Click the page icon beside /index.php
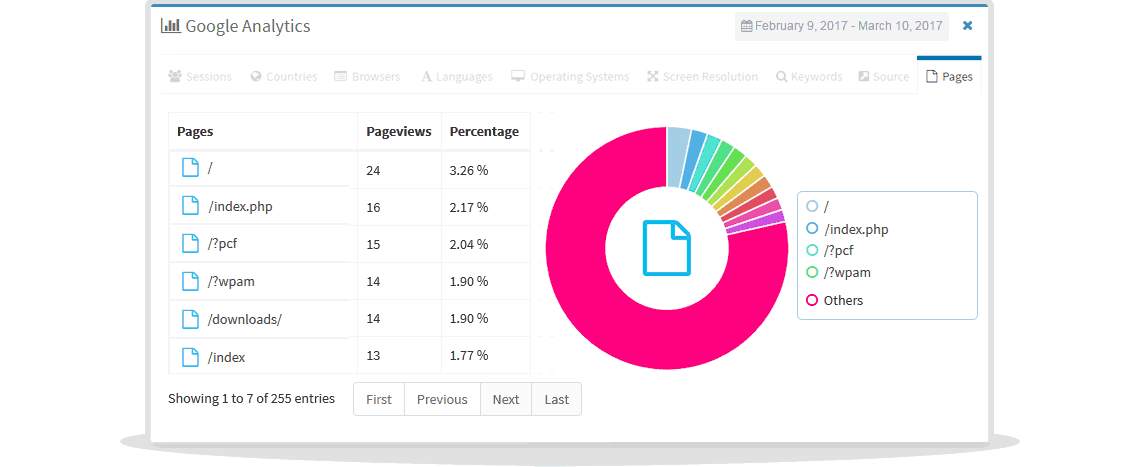Screen dimensions: 1140x467 point(190,206)
